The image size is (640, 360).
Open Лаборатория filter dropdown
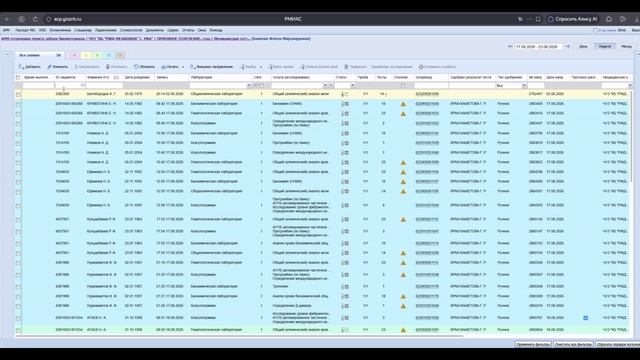point(249,85)
